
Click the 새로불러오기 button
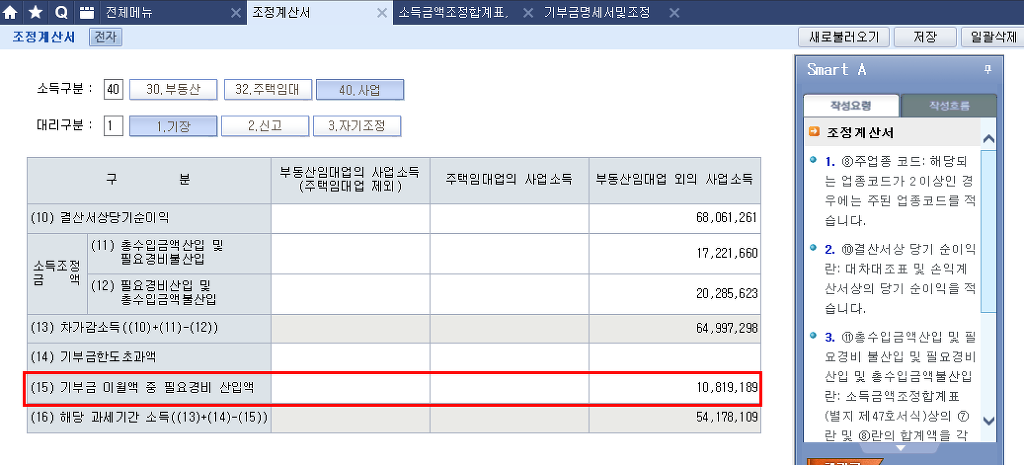844,37
